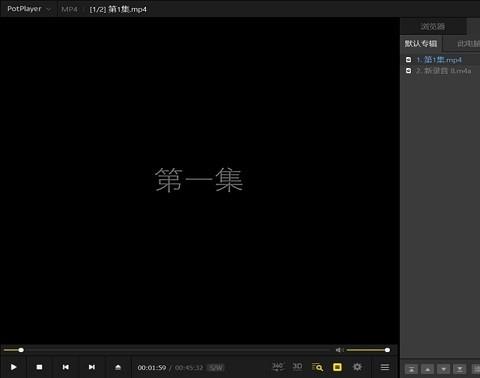Toggle 360 degree video mode
Image resolution: width=480 pixels, height=378 pixels.
(278, 367)
